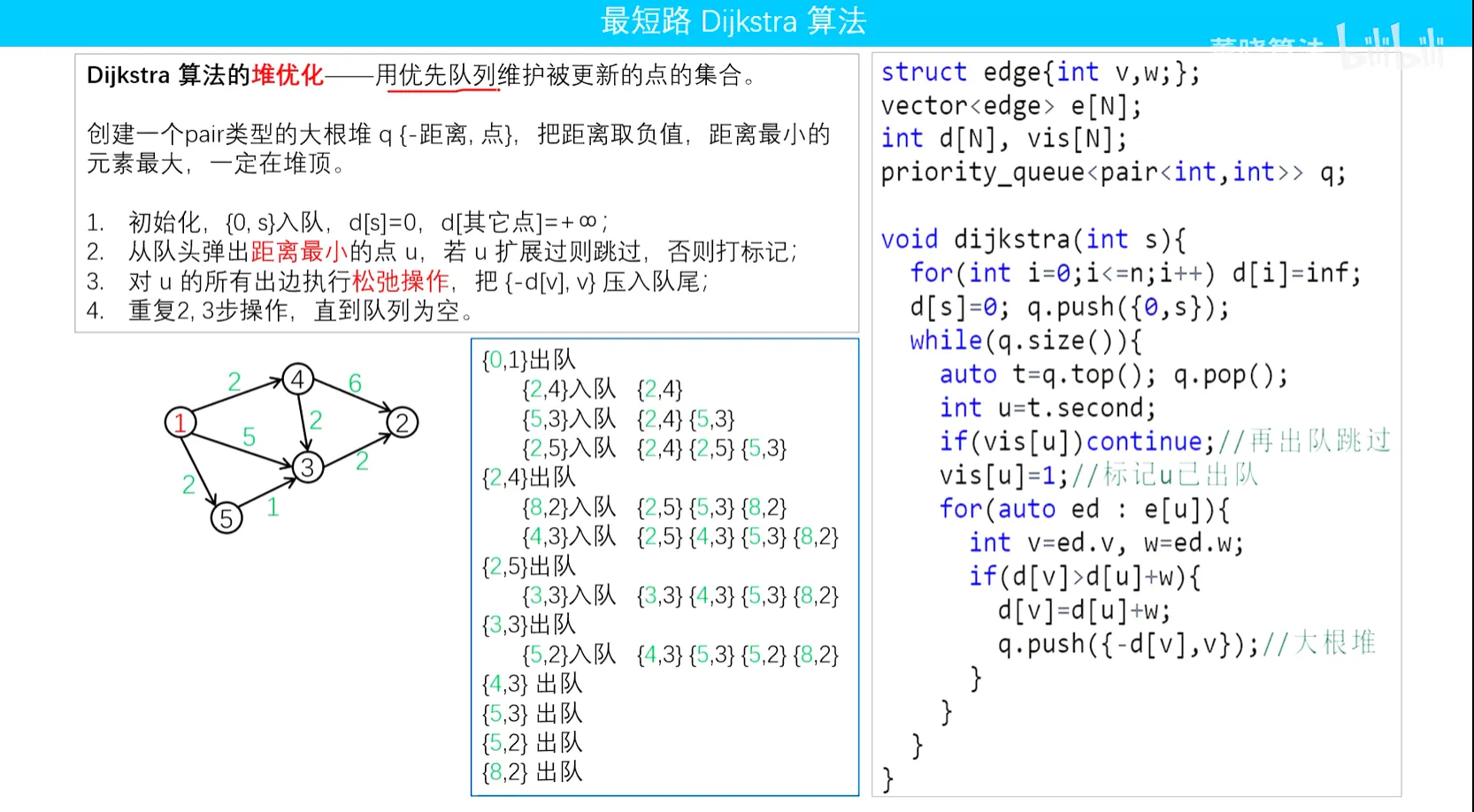Viewport: 1474px width, 812px height.
Task: Select graph node 2 in the diagram
Action: point(403,422)
